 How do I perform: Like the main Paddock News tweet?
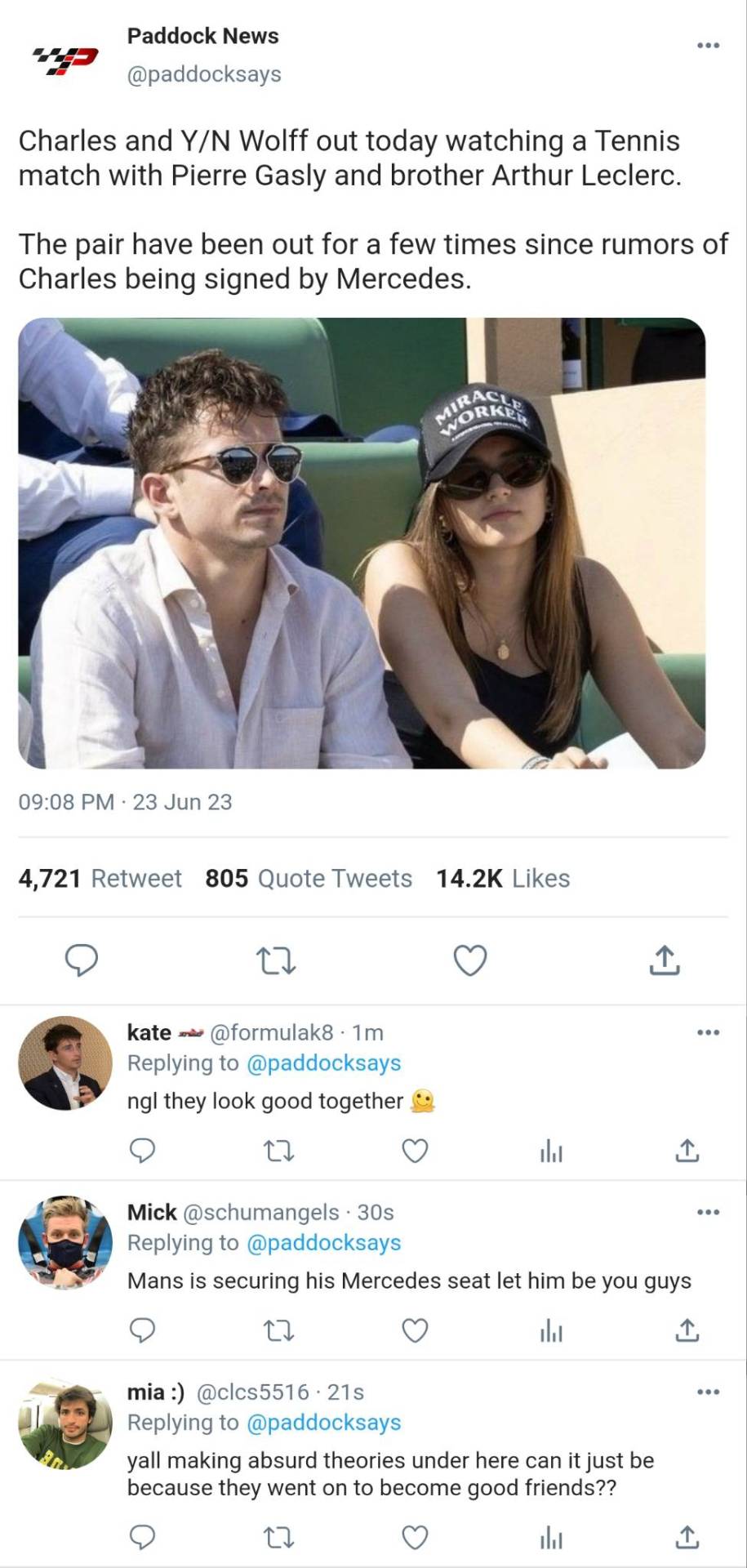pos(470,960)
